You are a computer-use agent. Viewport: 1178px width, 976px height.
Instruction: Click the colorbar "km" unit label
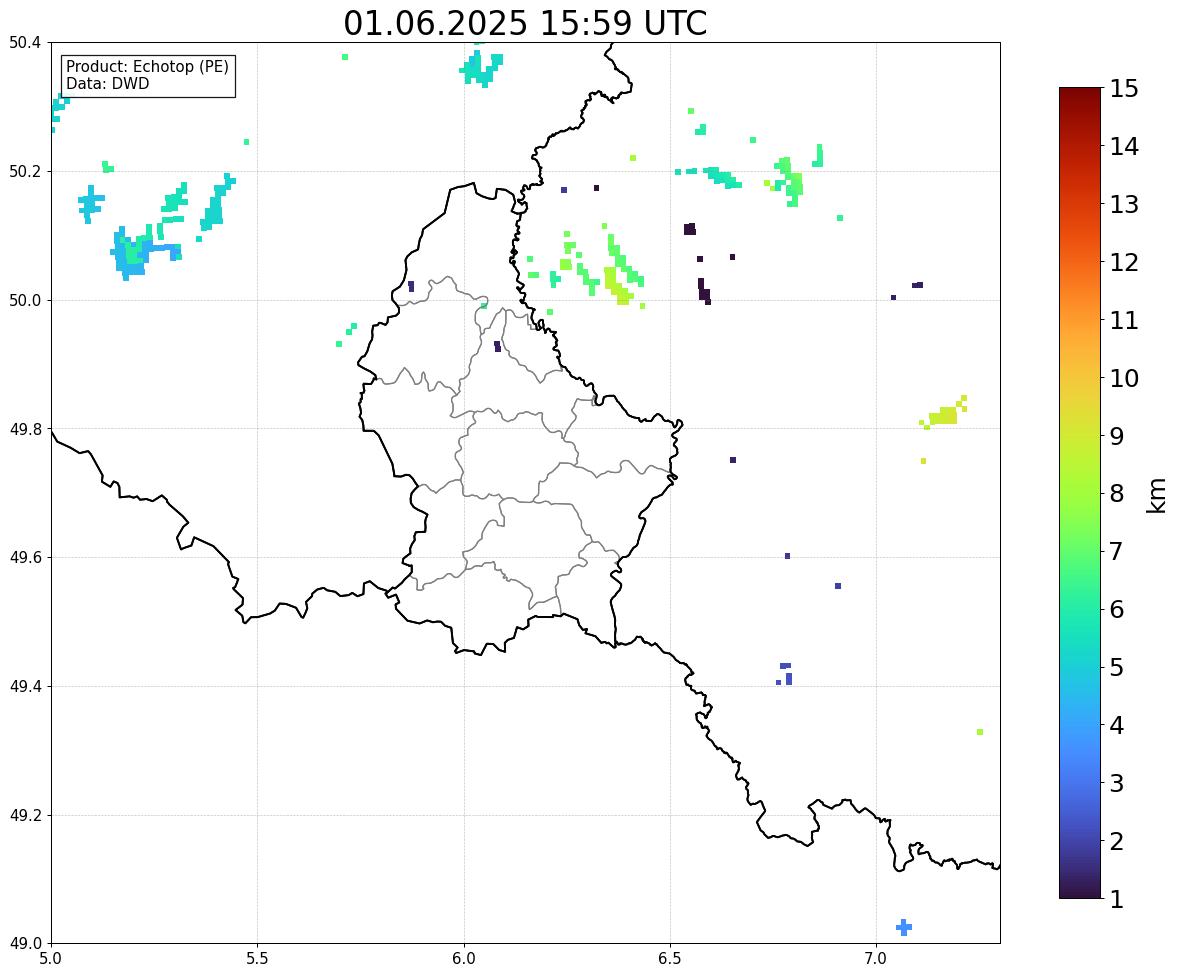click(1156, 495)
